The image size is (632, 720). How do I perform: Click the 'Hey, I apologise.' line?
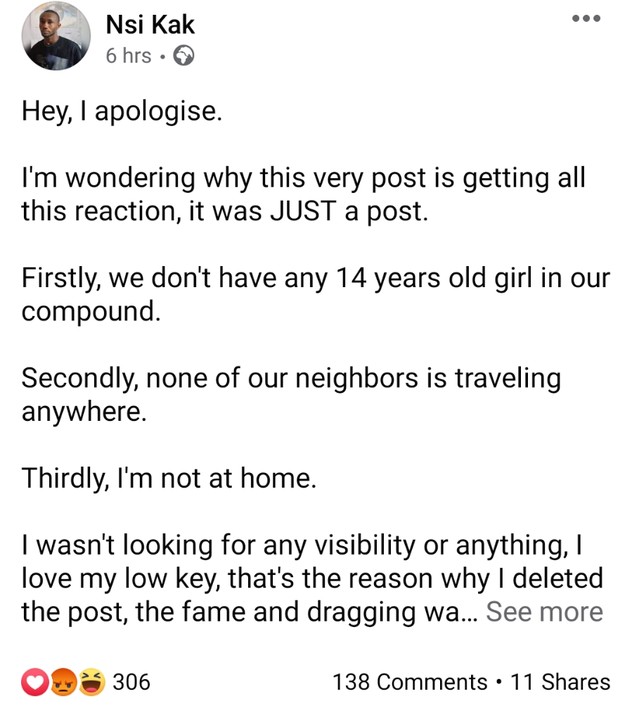coord(120,112)
